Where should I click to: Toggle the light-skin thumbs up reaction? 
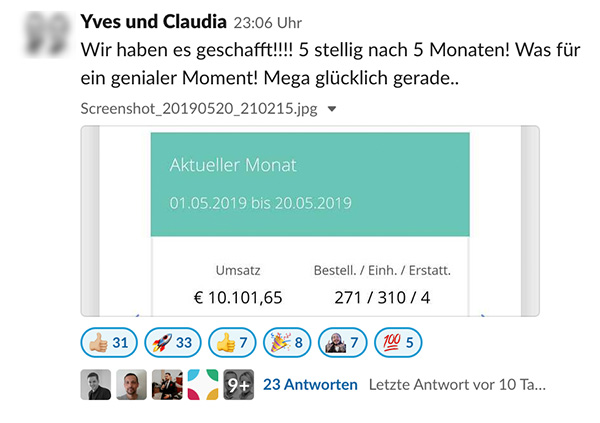(x=109, y=343)
